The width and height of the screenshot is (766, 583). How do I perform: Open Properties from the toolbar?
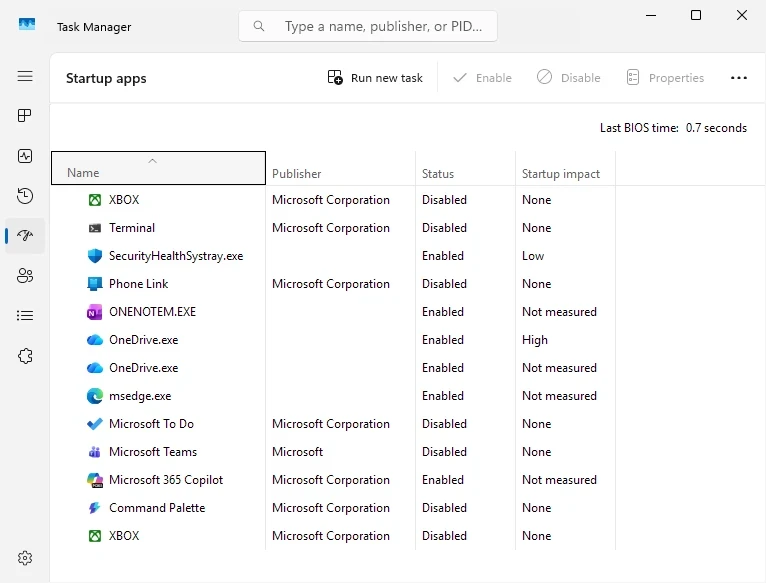point(665,78)
